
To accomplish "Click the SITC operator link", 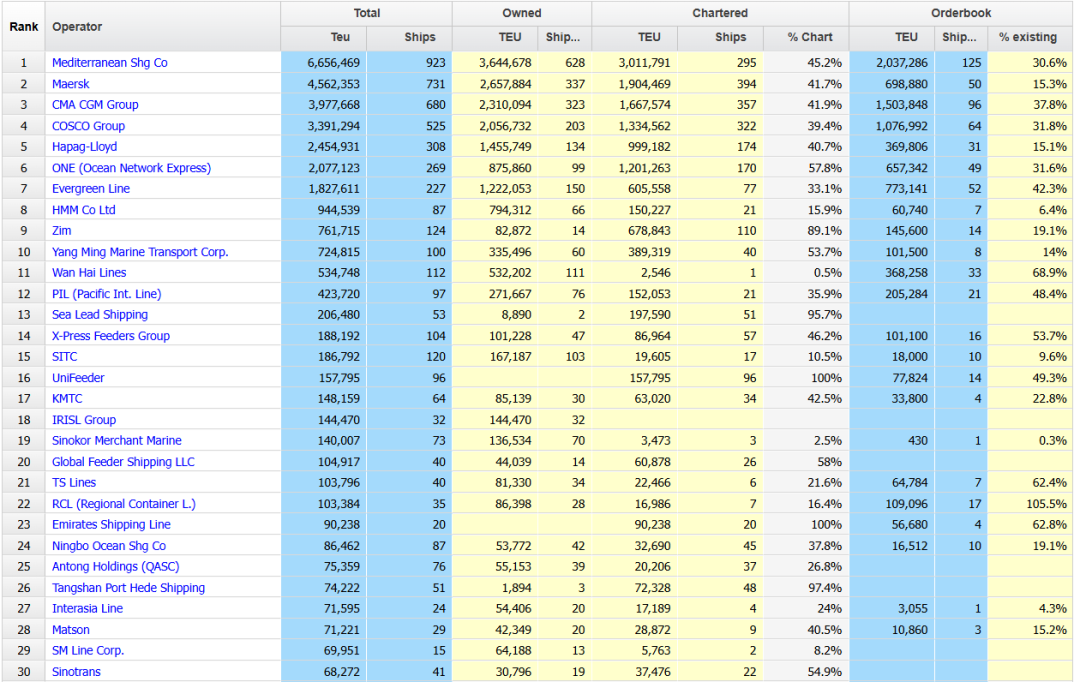I will click(64, 357).
